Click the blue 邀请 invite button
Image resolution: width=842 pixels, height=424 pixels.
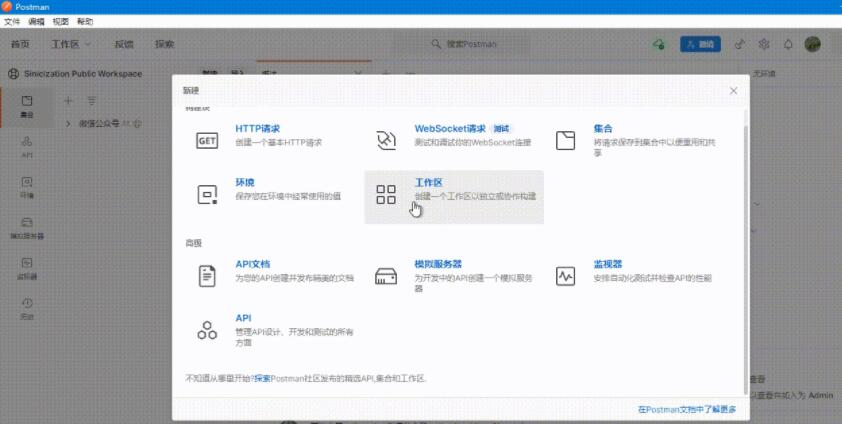[700, 45]
